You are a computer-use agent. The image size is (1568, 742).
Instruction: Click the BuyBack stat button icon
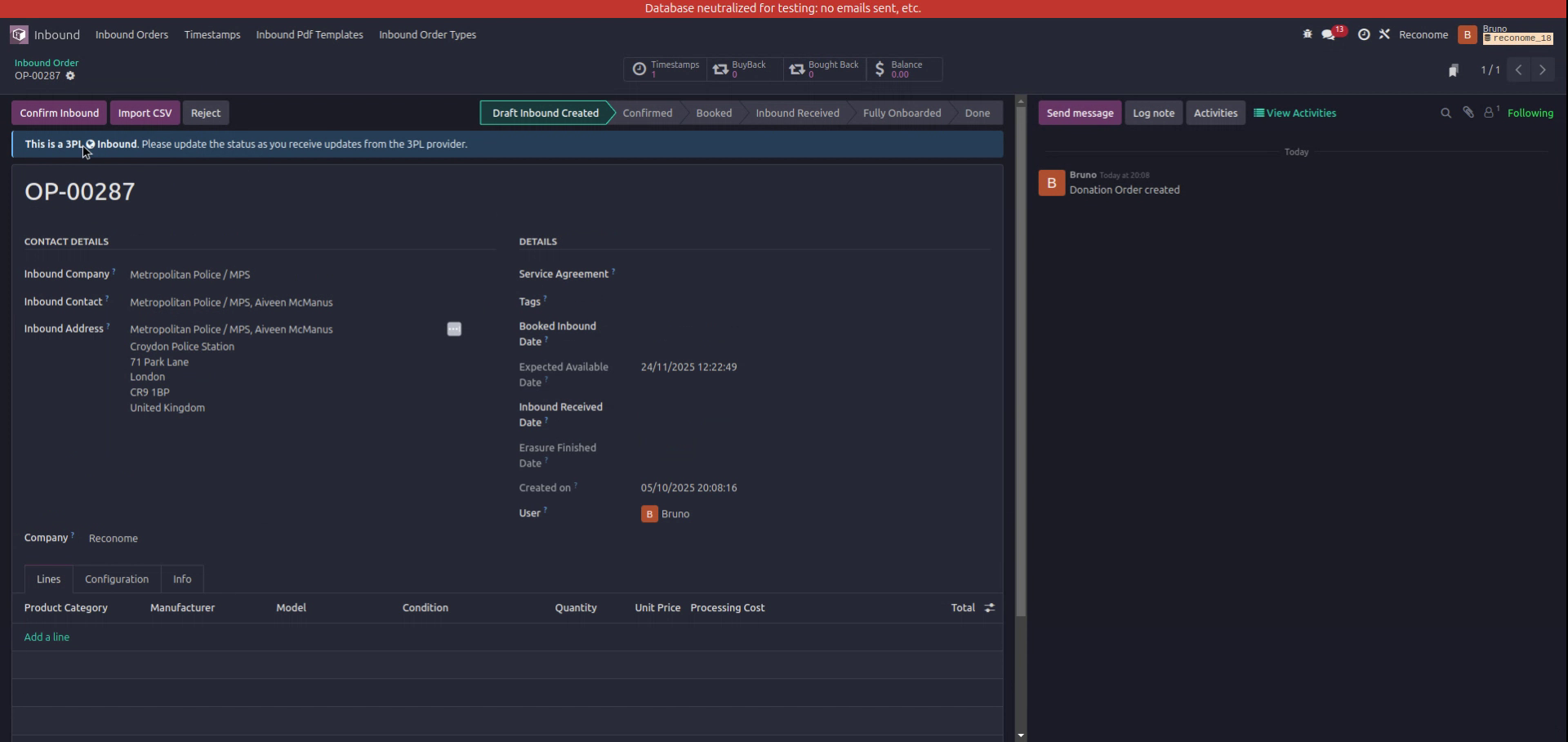click(x=720, y=69)
